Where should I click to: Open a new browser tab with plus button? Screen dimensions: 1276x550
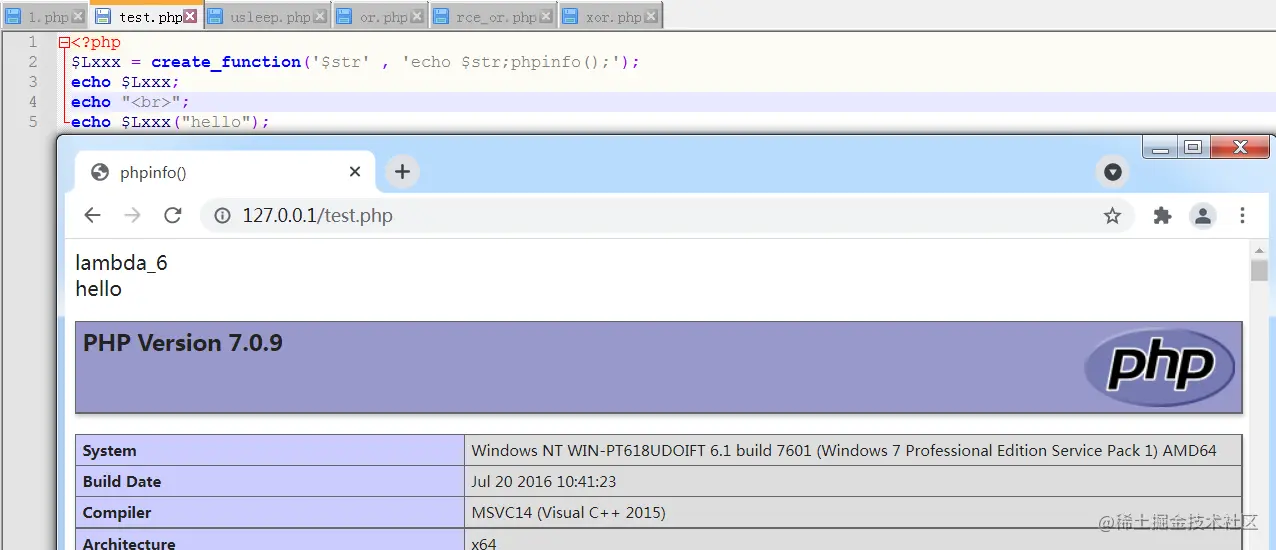[402, 172]
